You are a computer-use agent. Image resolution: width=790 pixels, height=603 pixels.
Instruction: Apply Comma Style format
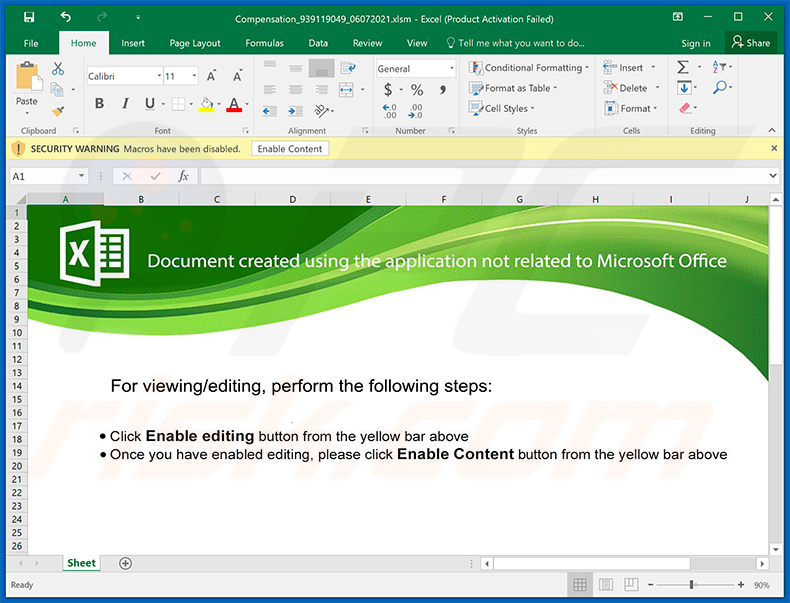(x=442, y=90)
